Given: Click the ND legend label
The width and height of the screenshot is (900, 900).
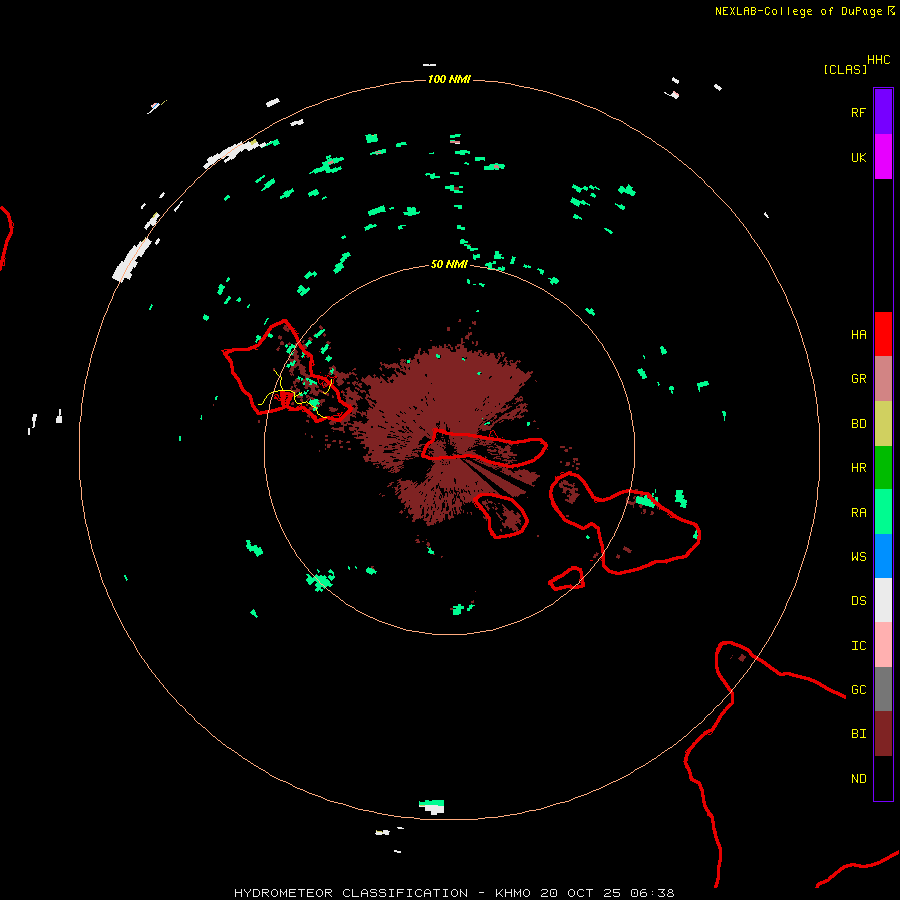Looking at the screenshot, I should coord(859,779).
